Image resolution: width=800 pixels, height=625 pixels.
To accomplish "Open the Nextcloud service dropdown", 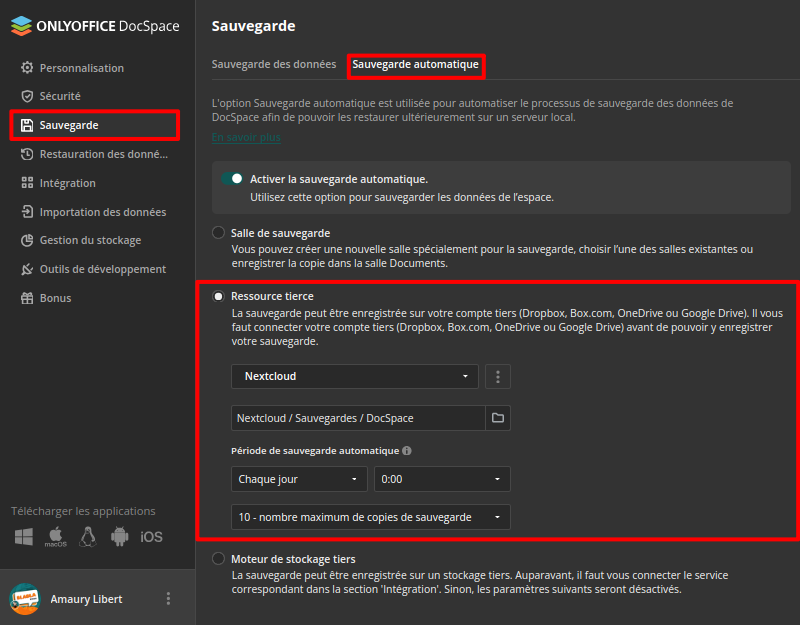I will [x=354, y=376].
